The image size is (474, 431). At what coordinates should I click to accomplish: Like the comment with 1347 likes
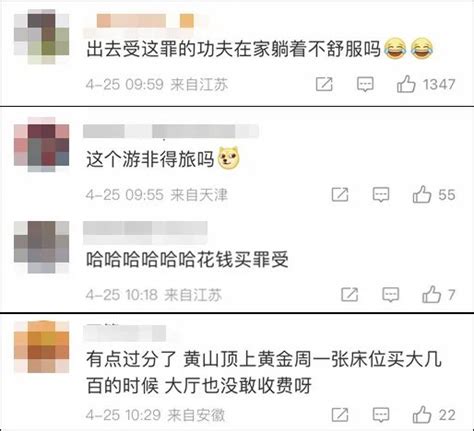[406, 84]
